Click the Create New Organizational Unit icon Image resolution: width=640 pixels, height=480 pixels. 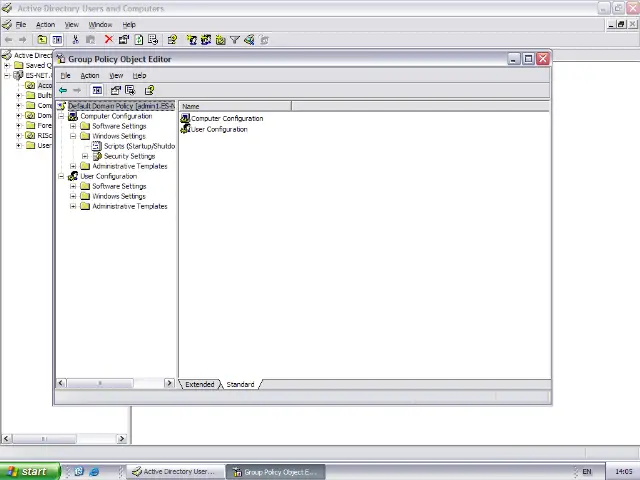coord(220,40)
